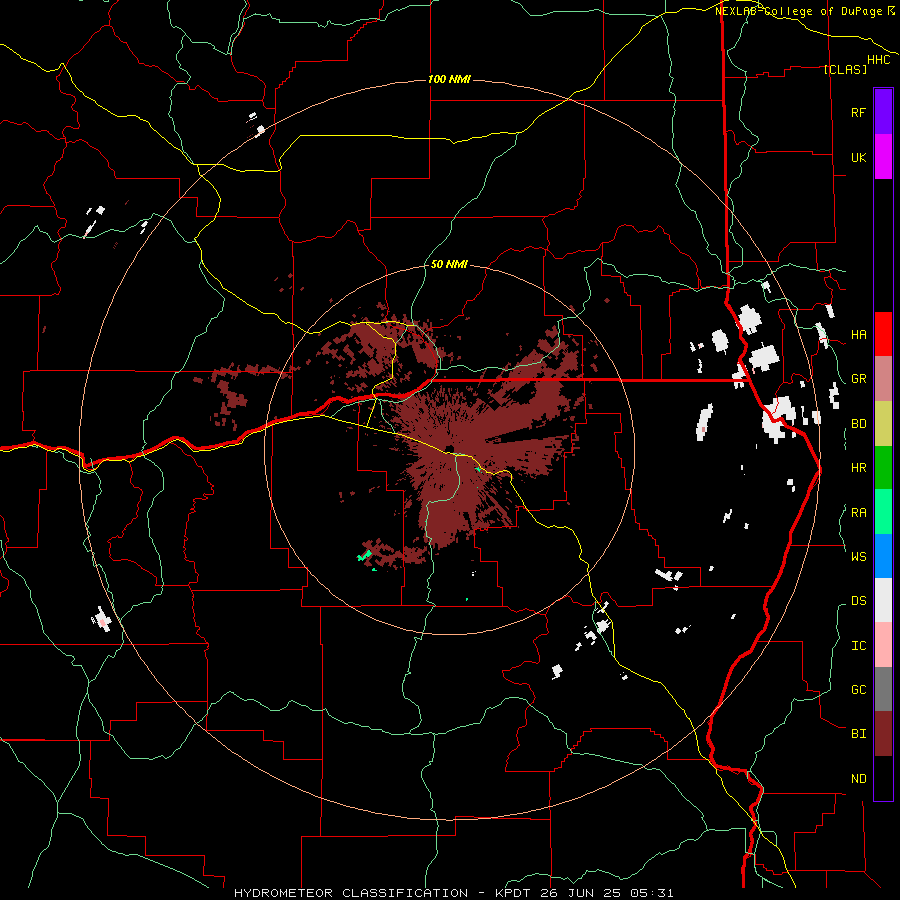Viewport: 900px width, 900px height.
Task: Pick the RA rain legend swatch
Action: click(883, 512)
